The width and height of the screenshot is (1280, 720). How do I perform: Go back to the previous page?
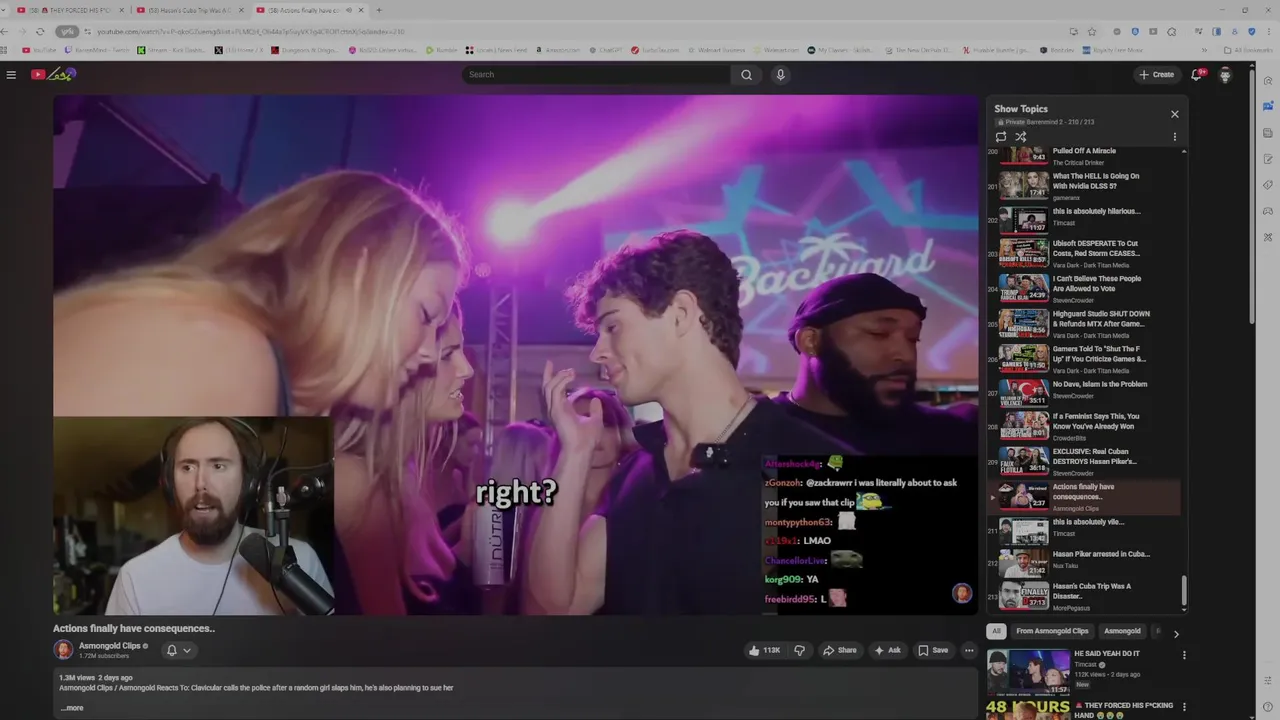click(5, 31)
